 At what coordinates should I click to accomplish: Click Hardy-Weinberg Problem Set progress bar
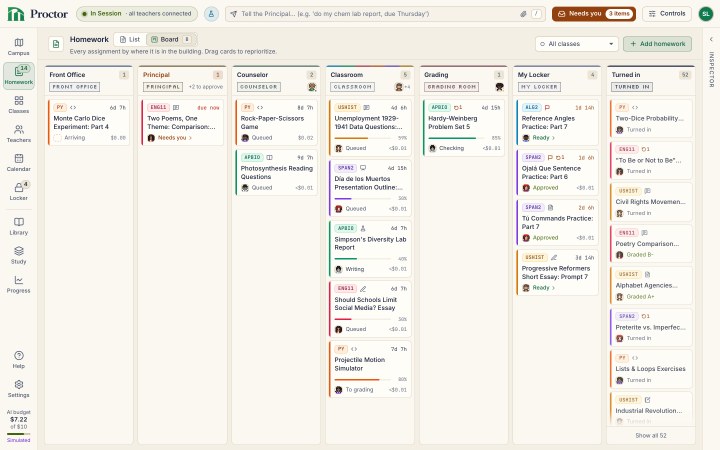(458, 138)
